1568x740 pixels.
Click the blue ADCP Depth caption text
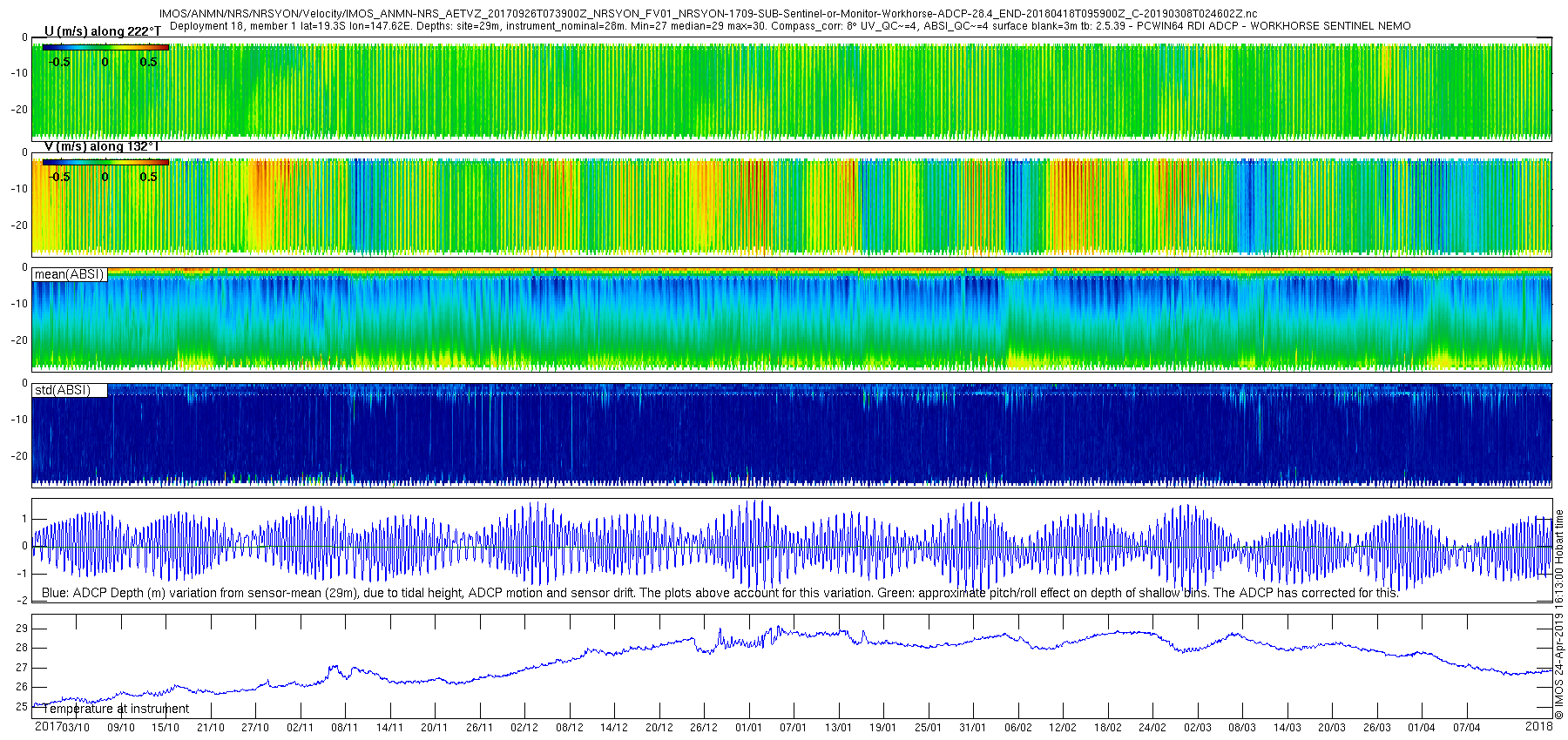[x=720, y=593]
